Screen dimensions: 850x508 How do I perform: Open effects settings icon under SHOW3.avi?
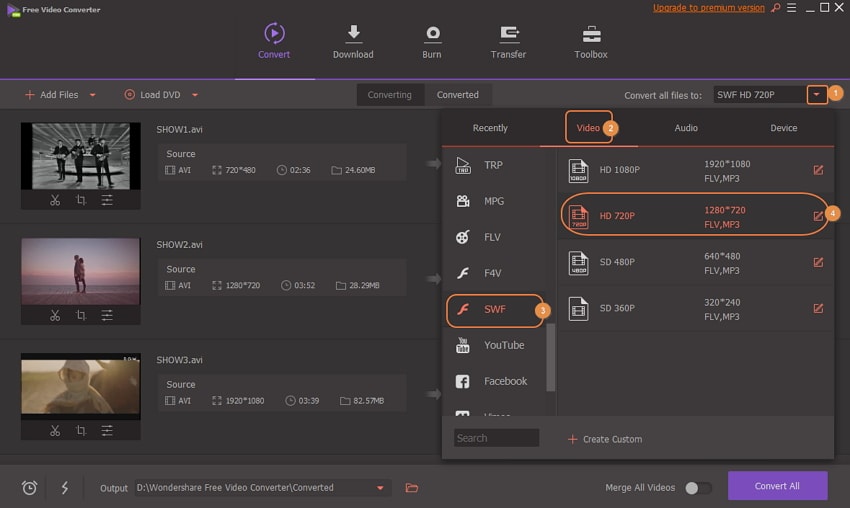[107, 431]
